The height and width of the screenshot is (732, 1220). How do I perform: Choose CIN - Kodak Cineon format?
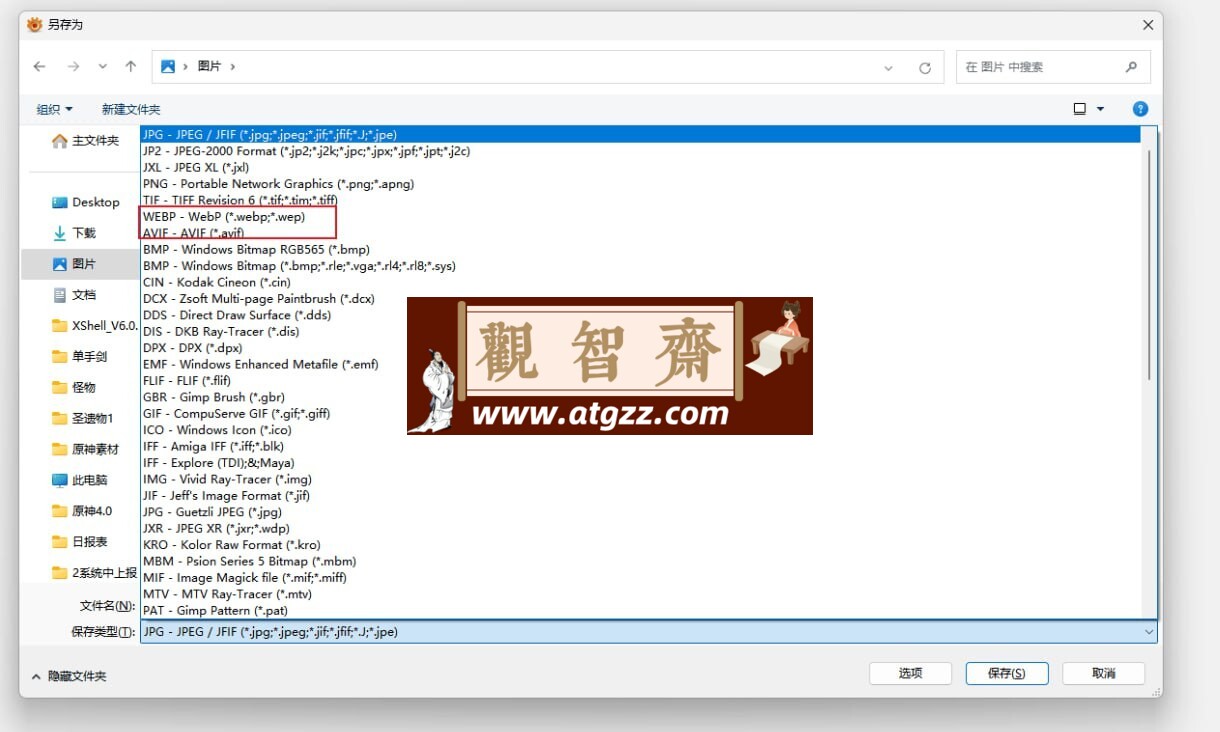(x=641, y=282)
